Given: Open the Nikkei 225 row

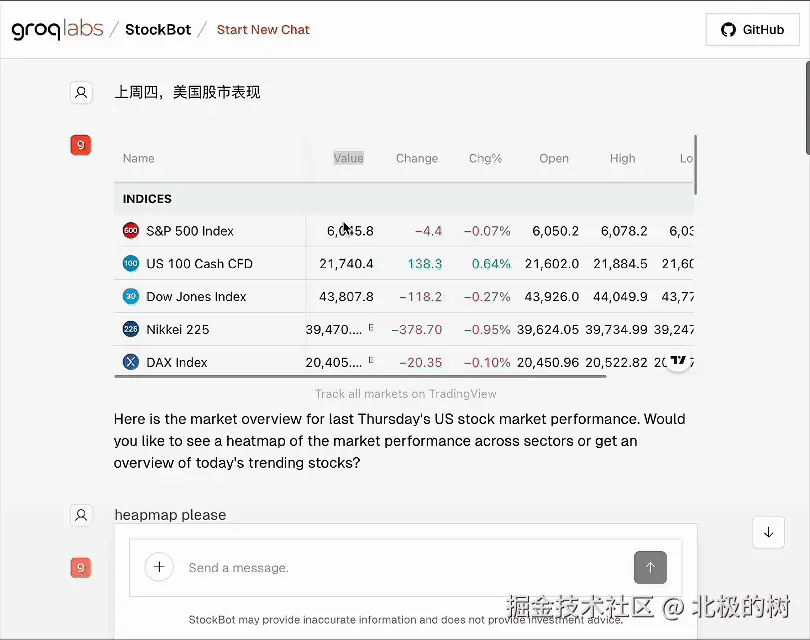Looking at the screenshot, I should pyautogui.click(x=403, y=329).
